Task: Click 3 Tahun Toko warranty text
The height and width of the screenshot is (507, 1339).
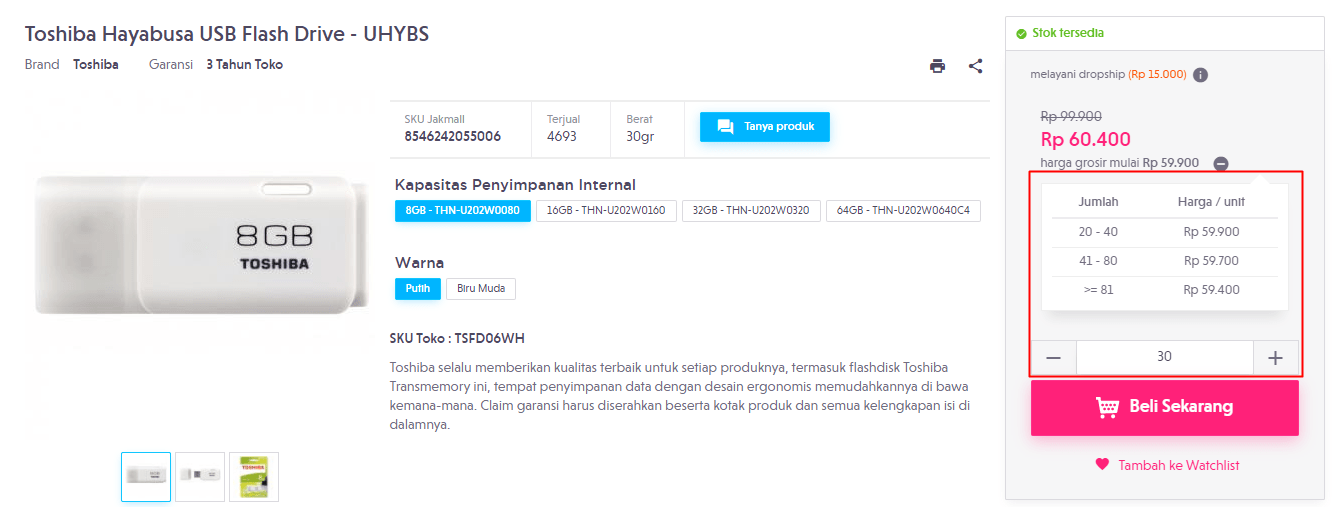Action: [x=244, y=65]
